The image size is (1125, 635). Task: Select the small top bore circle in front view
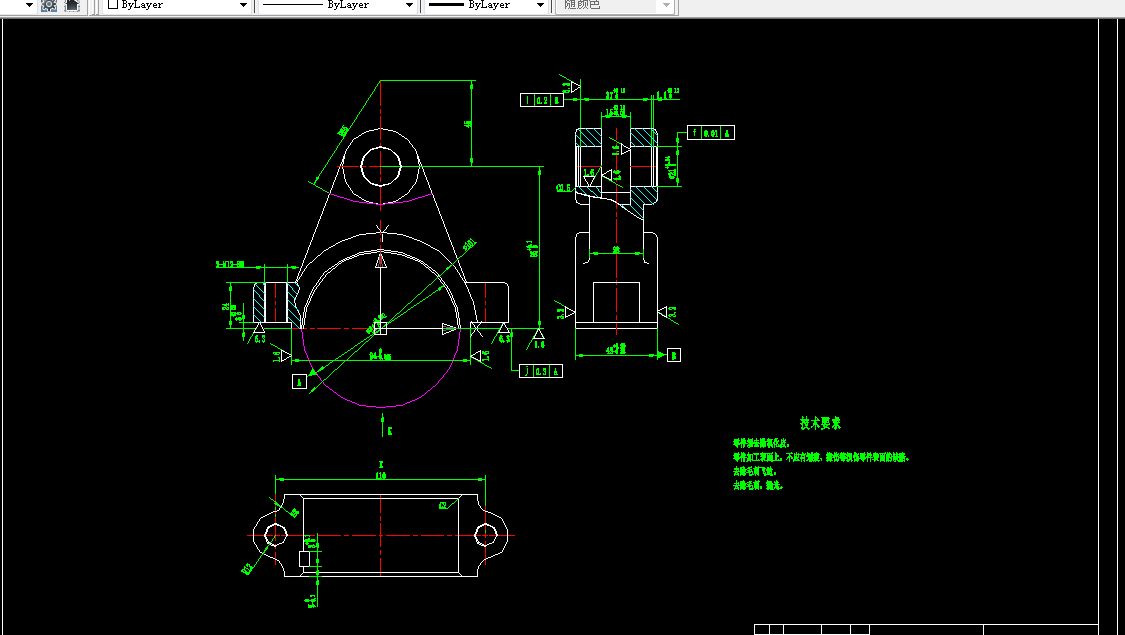(x=380, y=166)
